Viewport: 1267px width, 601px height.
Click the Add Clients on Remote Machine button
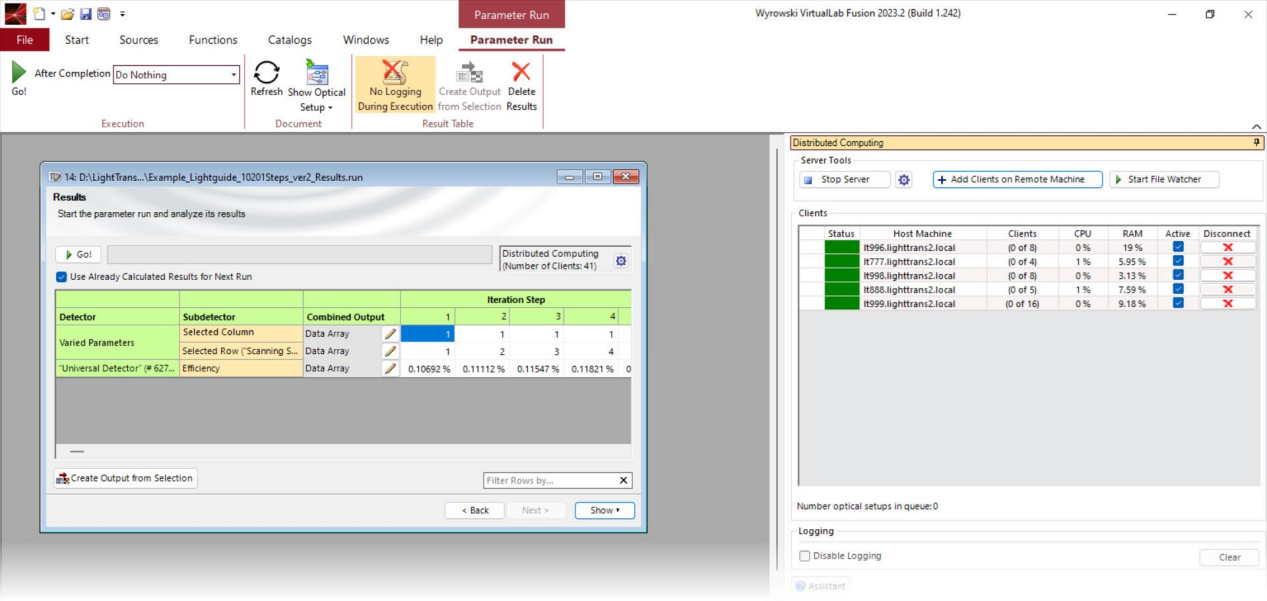pyautogui.click(x=1017, y=180)
